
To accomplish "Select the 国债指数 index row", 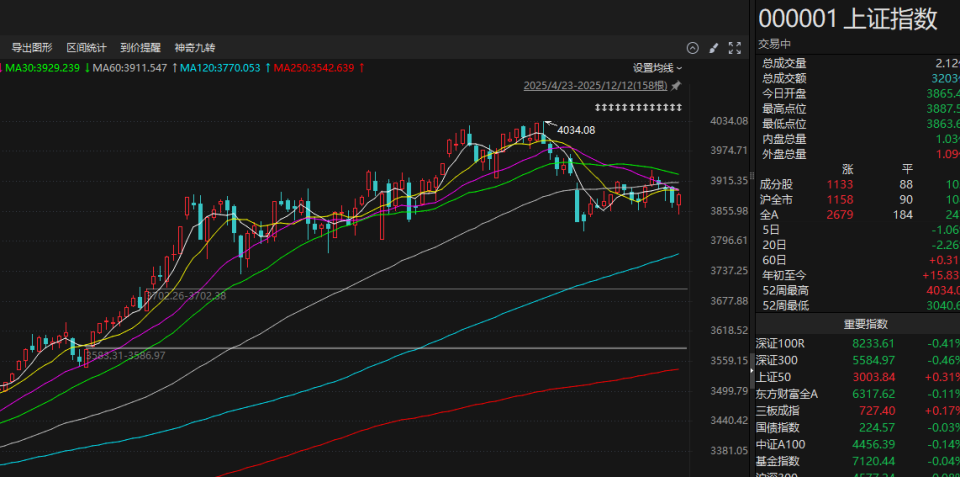I will point(857,427).
